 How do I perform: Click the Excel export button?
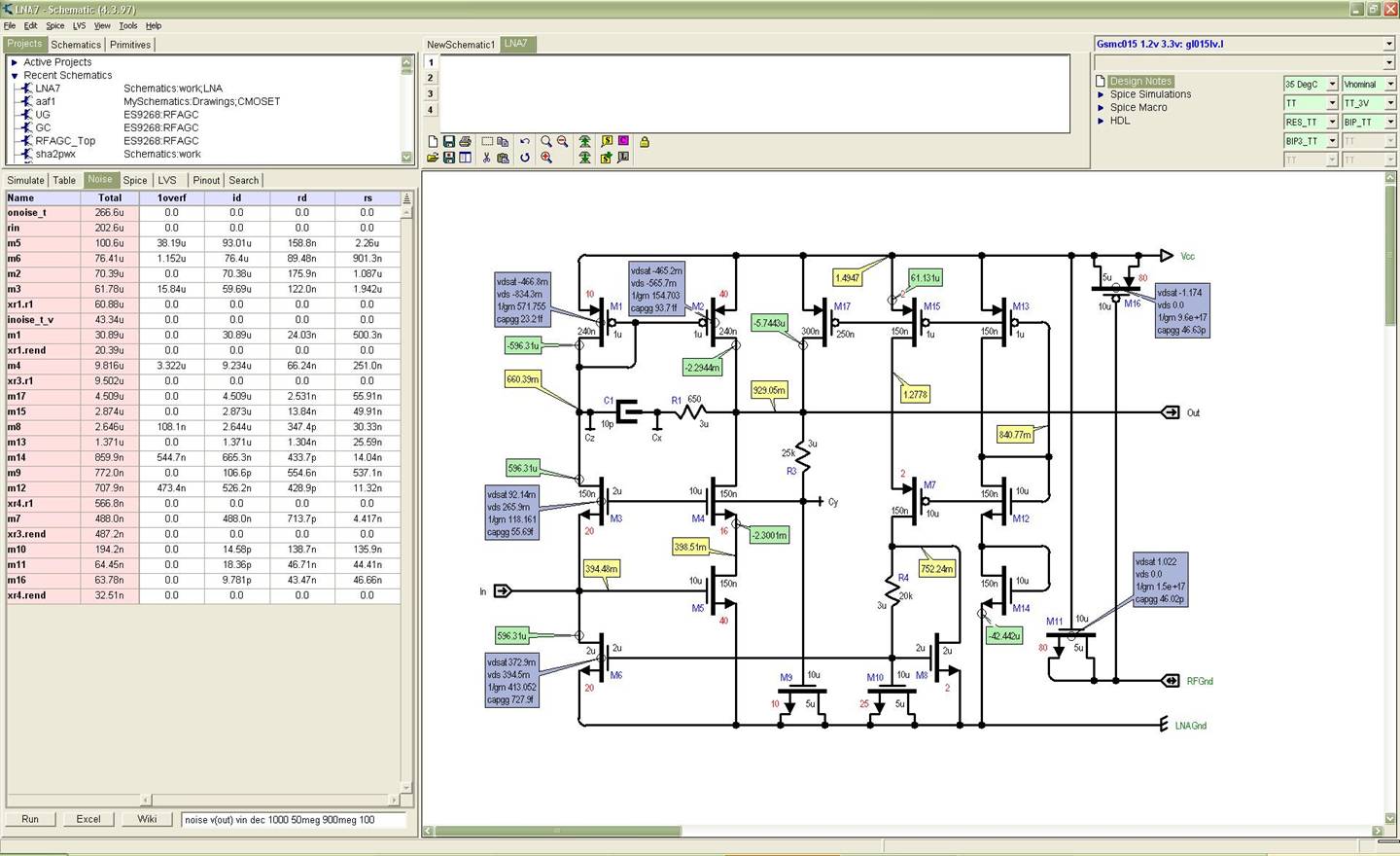coord(88,819)
